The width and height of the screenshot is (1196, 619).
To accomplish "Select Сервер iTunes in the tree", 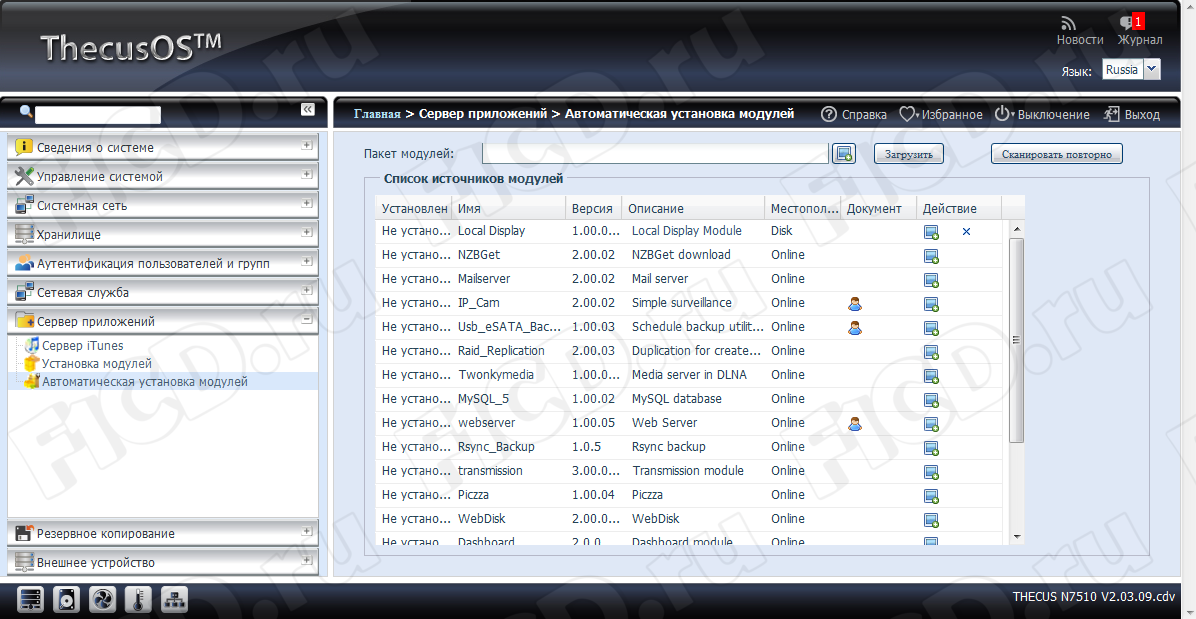I will click(82, 346).
